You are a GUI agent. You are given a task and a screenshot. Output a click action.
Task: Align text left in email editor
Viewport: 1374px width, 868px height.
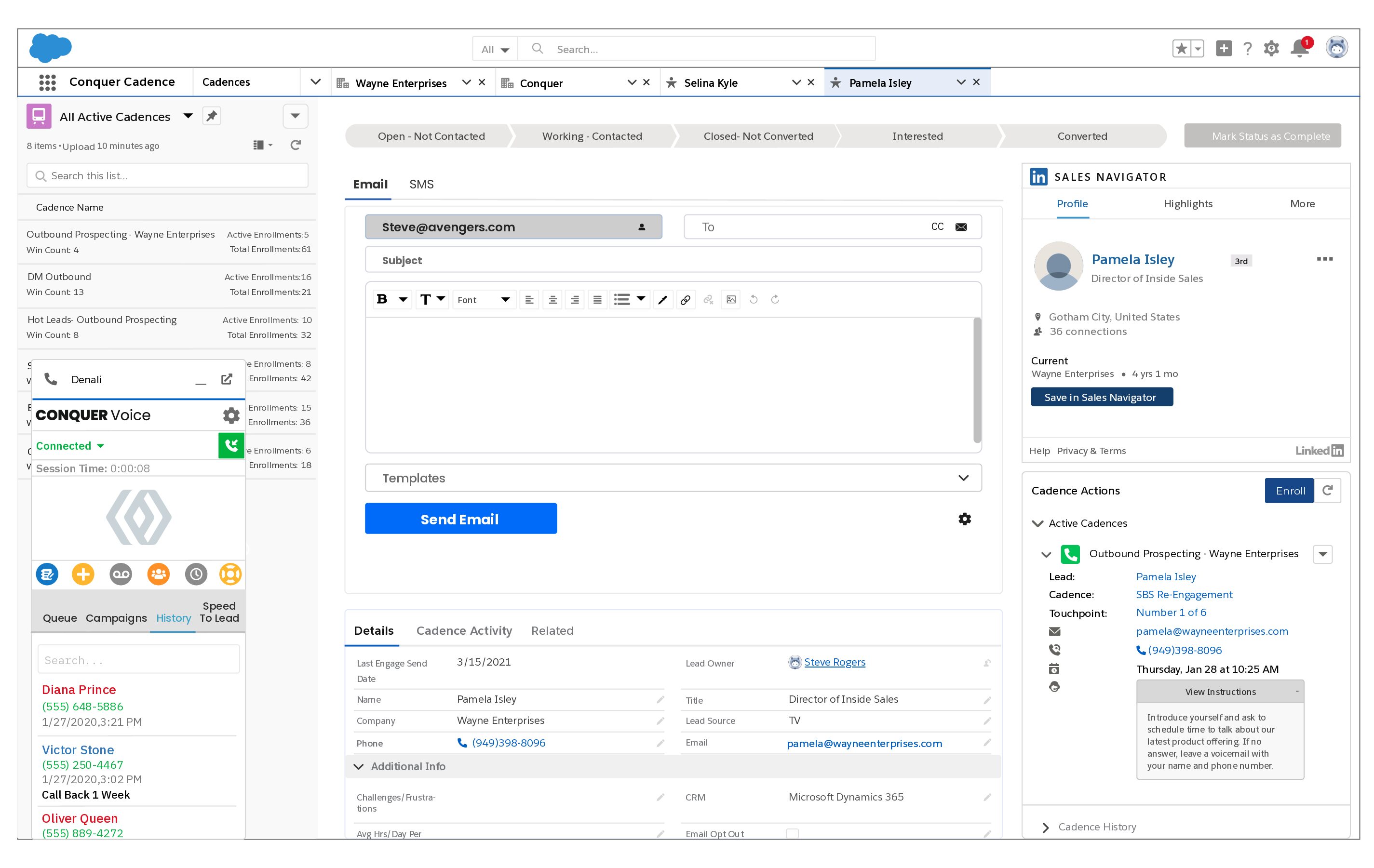[529, 299]
